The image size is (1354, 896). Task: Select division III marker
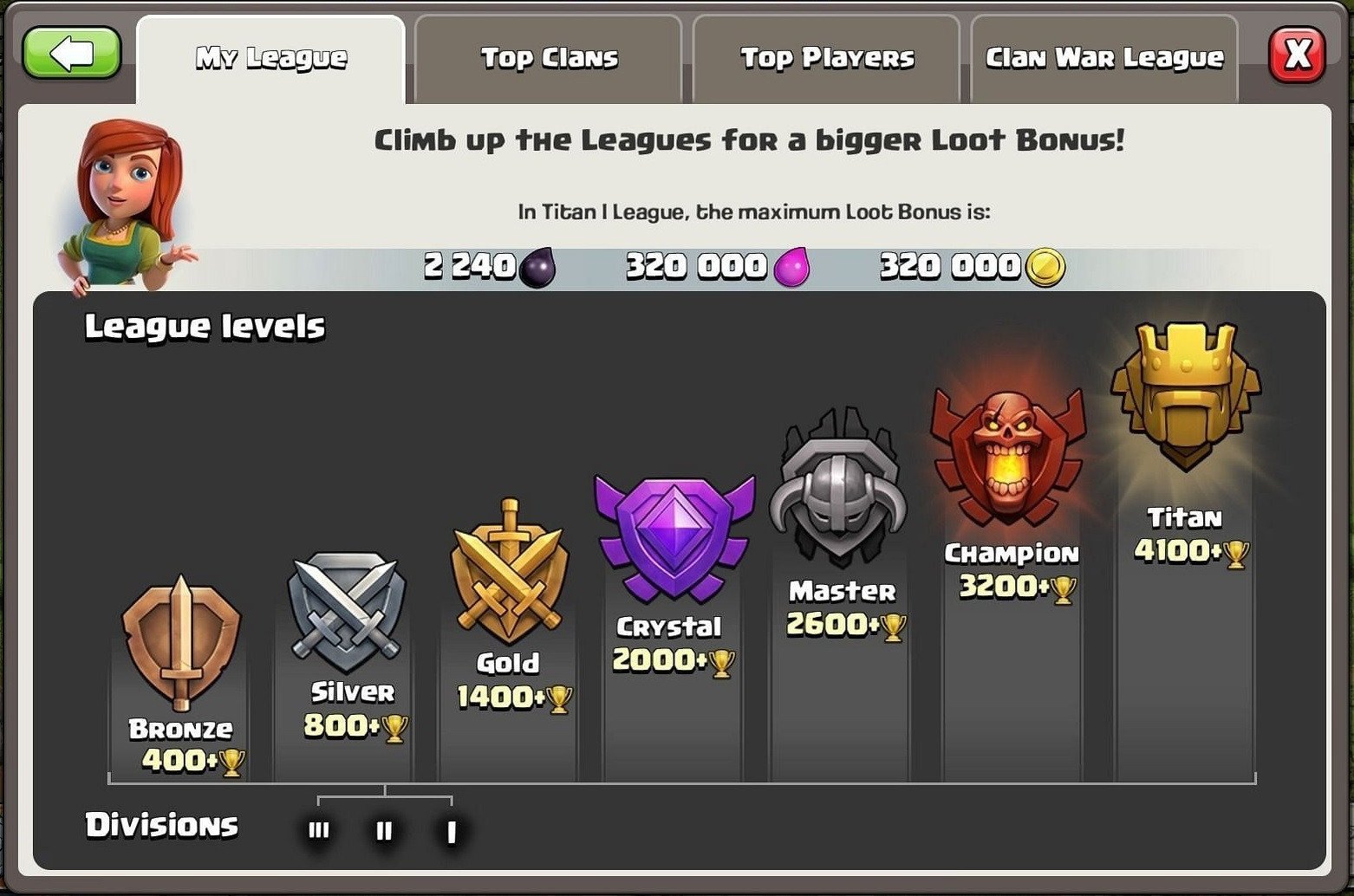319,830
